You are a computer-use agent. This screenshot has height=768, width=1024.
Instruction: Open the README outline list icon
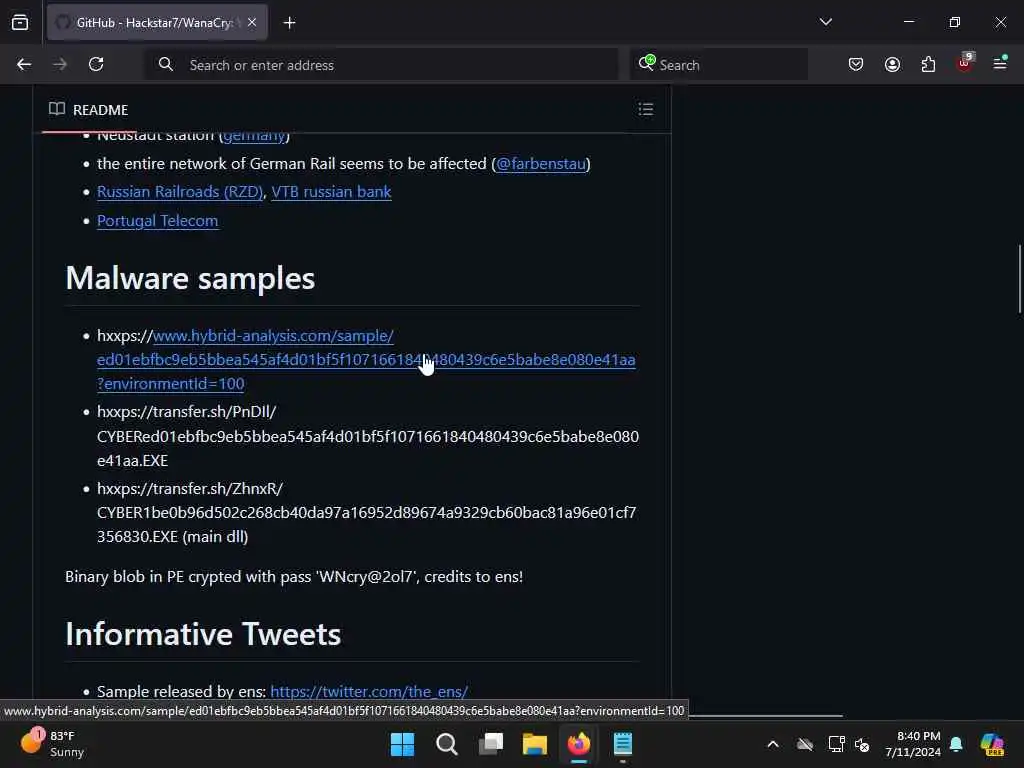pyautogui.click(x=645, y=109)
